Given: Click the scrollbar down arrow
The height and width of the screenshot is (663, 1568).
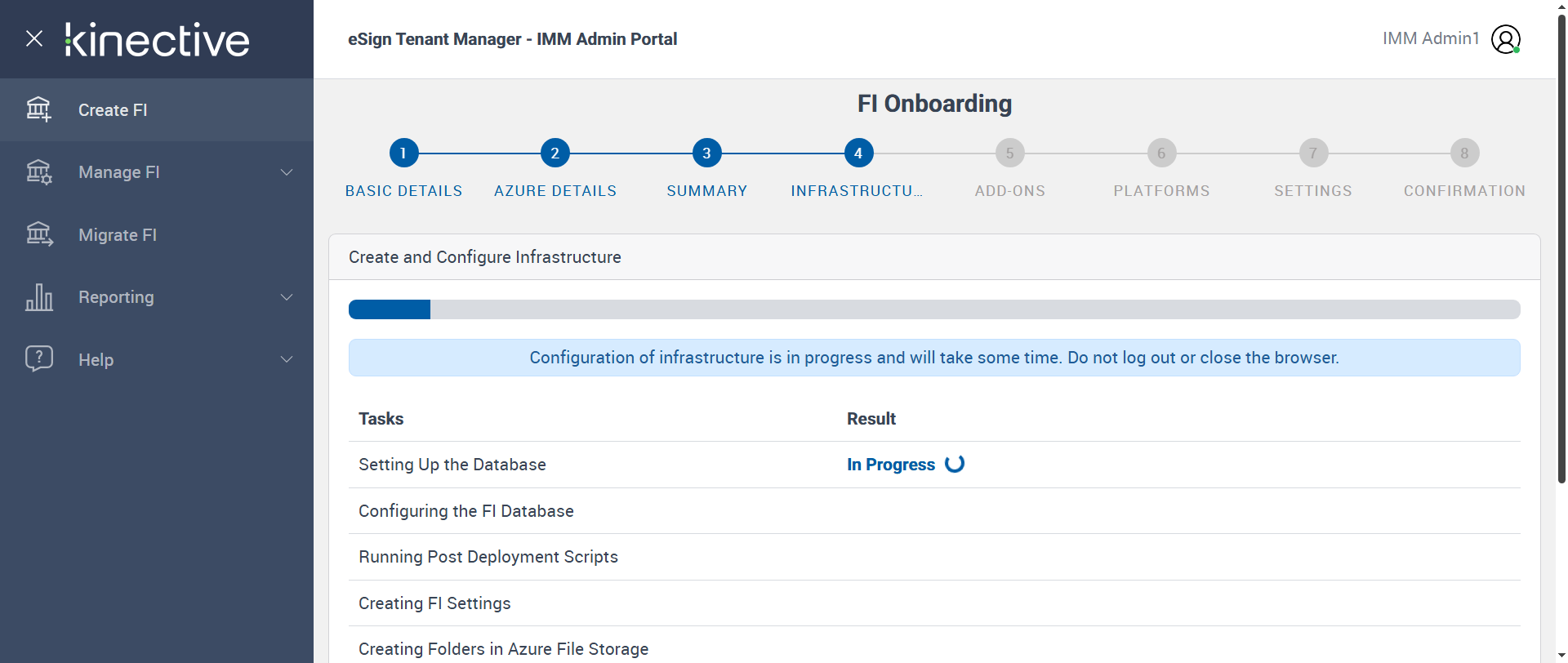Looking at the screenshot, I should point(1561,655).
